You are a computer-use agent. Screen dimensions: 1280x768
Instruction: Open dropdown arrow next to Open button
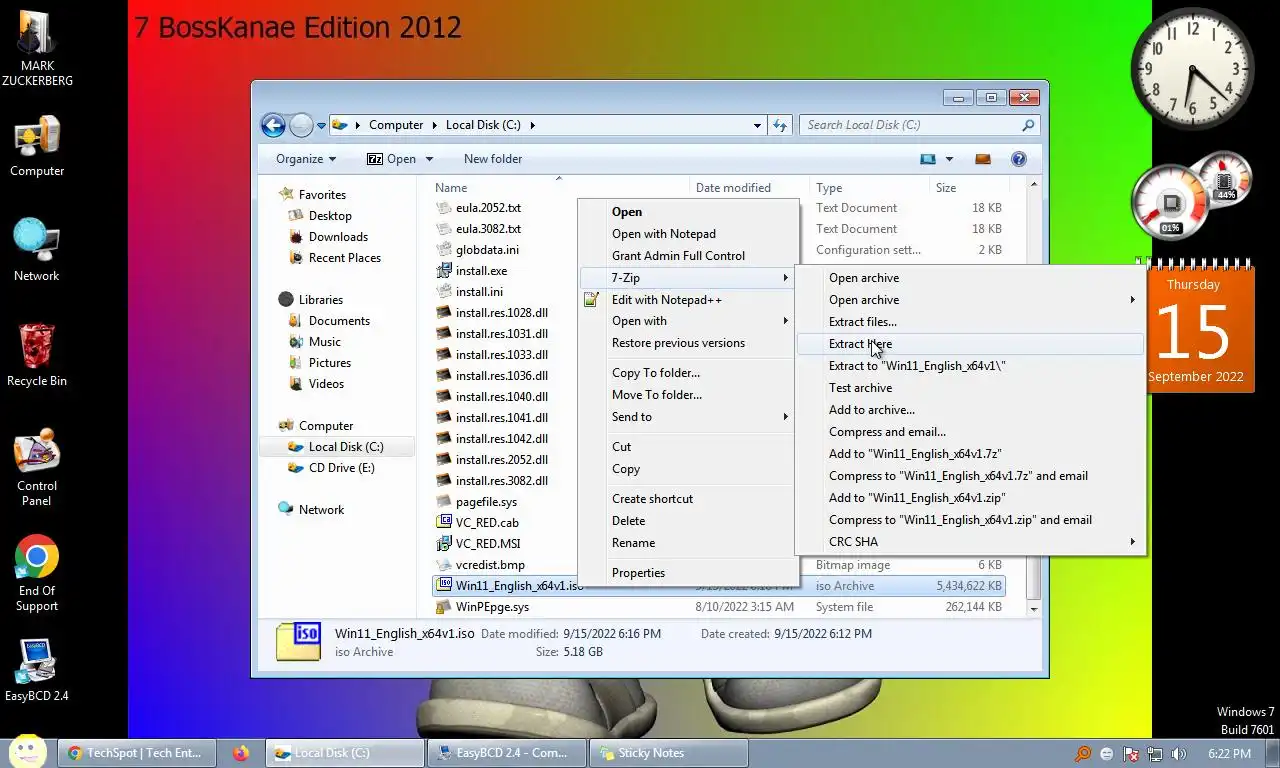[x=429, y=159]
